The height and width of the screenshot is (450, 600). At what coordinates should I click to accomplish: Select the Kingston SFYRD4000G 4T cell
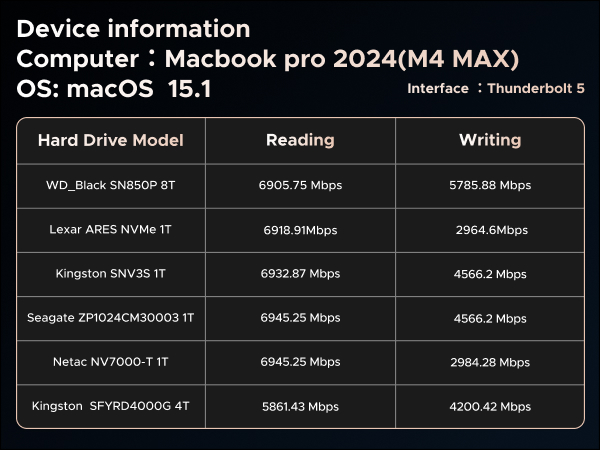pos(111,406)
